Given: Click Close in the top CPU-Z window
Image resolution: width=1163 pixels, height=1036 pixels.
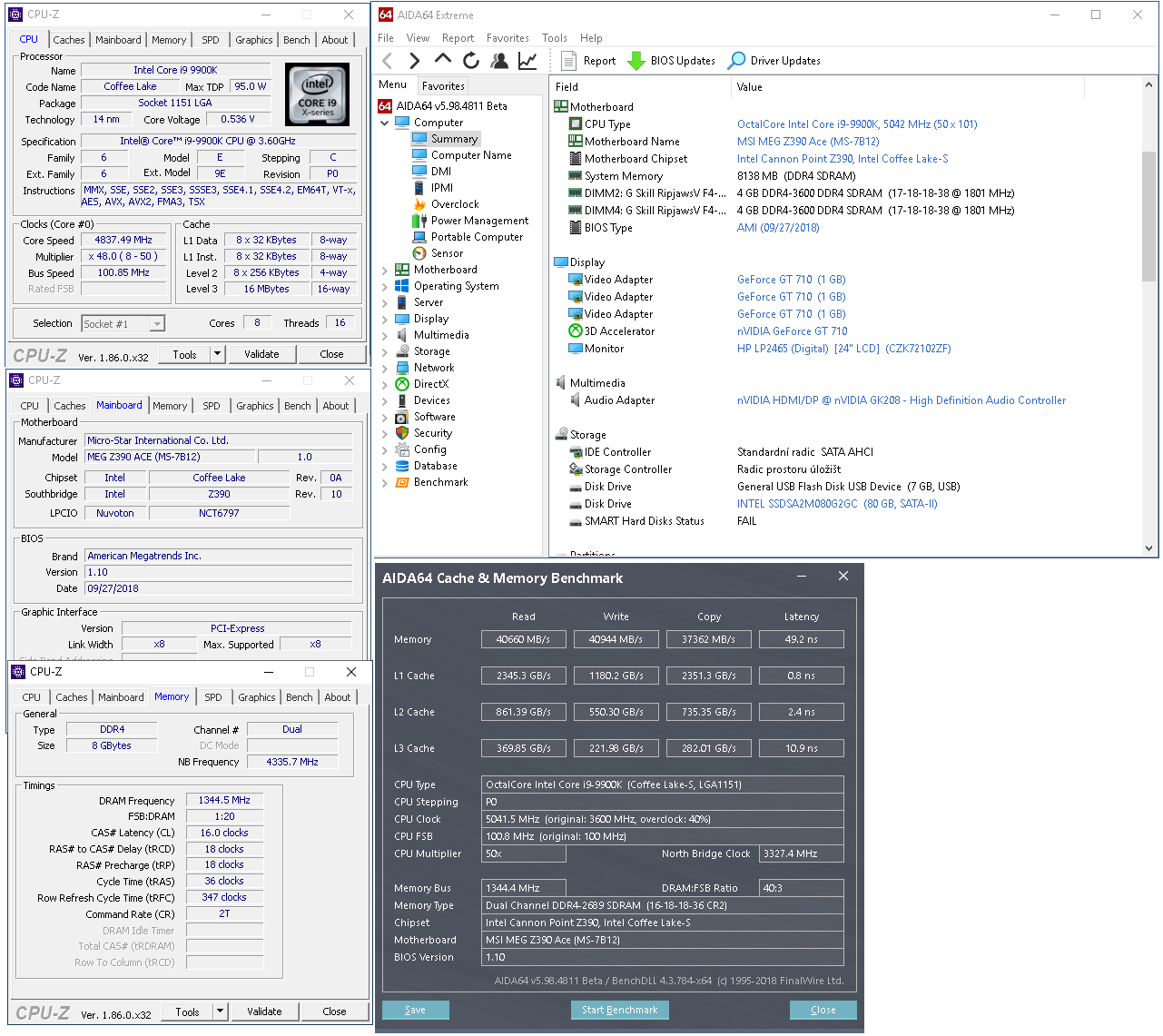Looking at the screenshot, I should tap(331, 354).
